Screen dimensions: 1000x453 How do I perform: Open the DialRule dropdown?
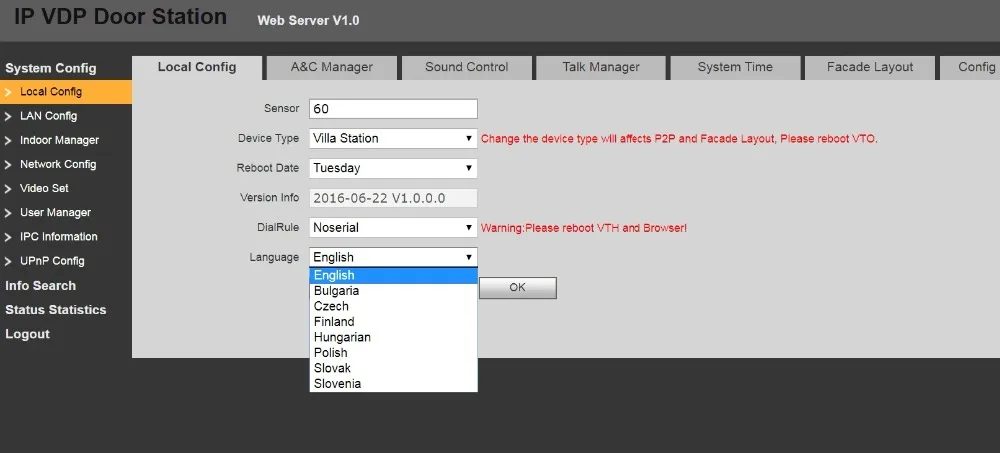393,228
